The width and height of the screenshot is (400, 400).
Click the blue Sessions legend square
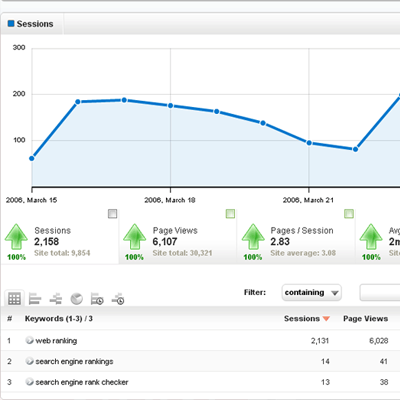[x=11, y=24]
